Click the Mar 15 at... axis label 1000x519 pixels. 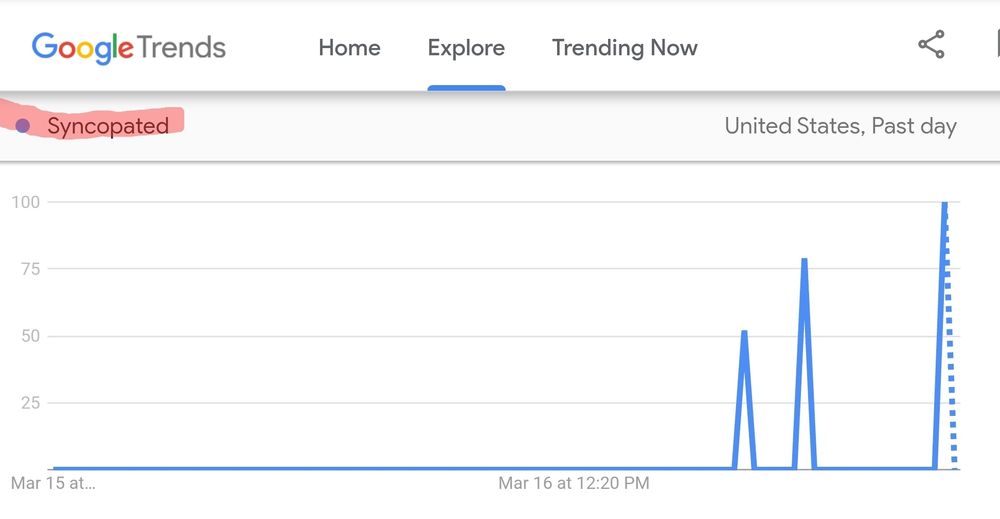coord(53,483)
